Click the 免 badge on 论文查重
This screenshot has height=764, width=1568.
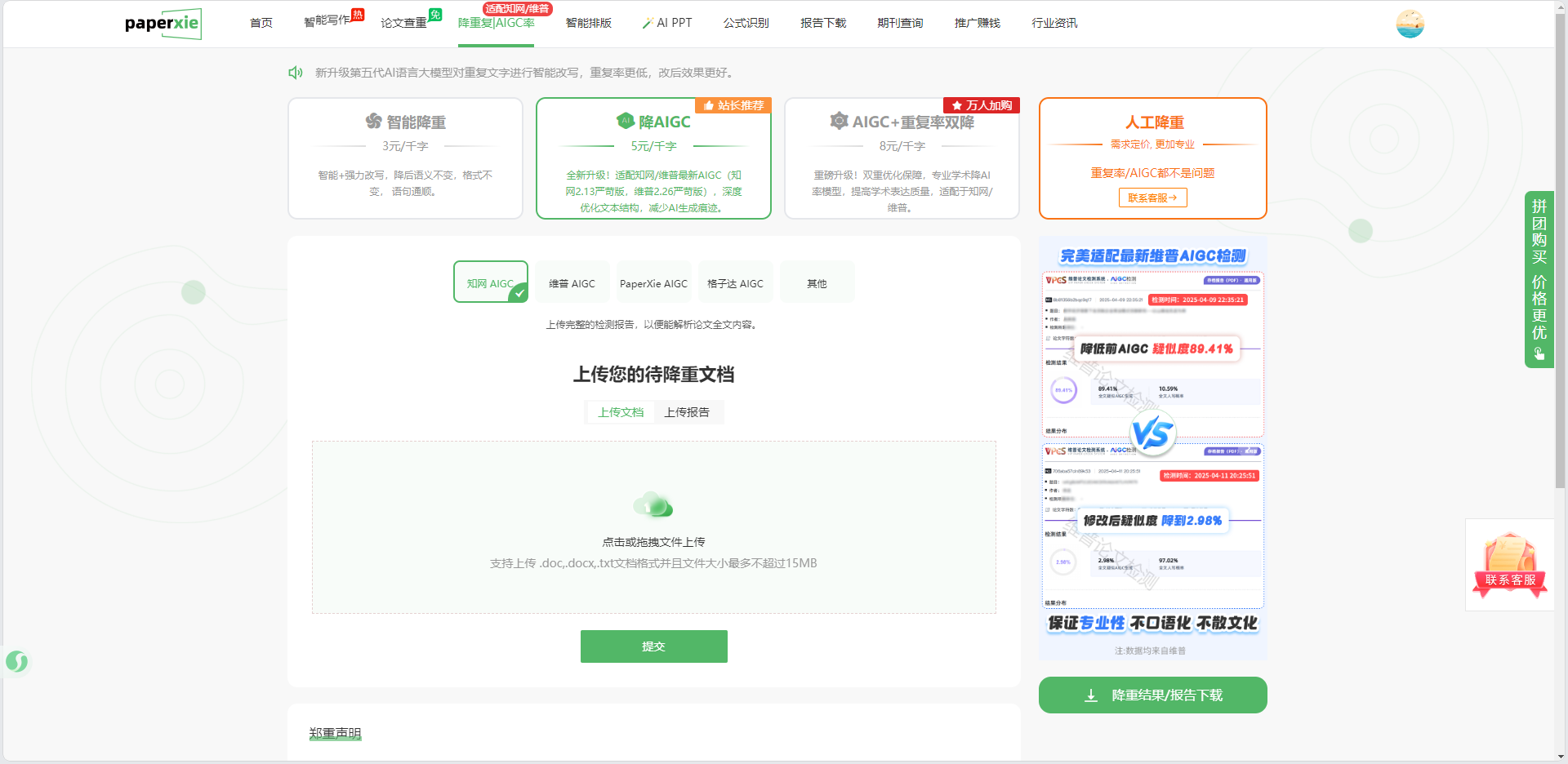(435, 14)
